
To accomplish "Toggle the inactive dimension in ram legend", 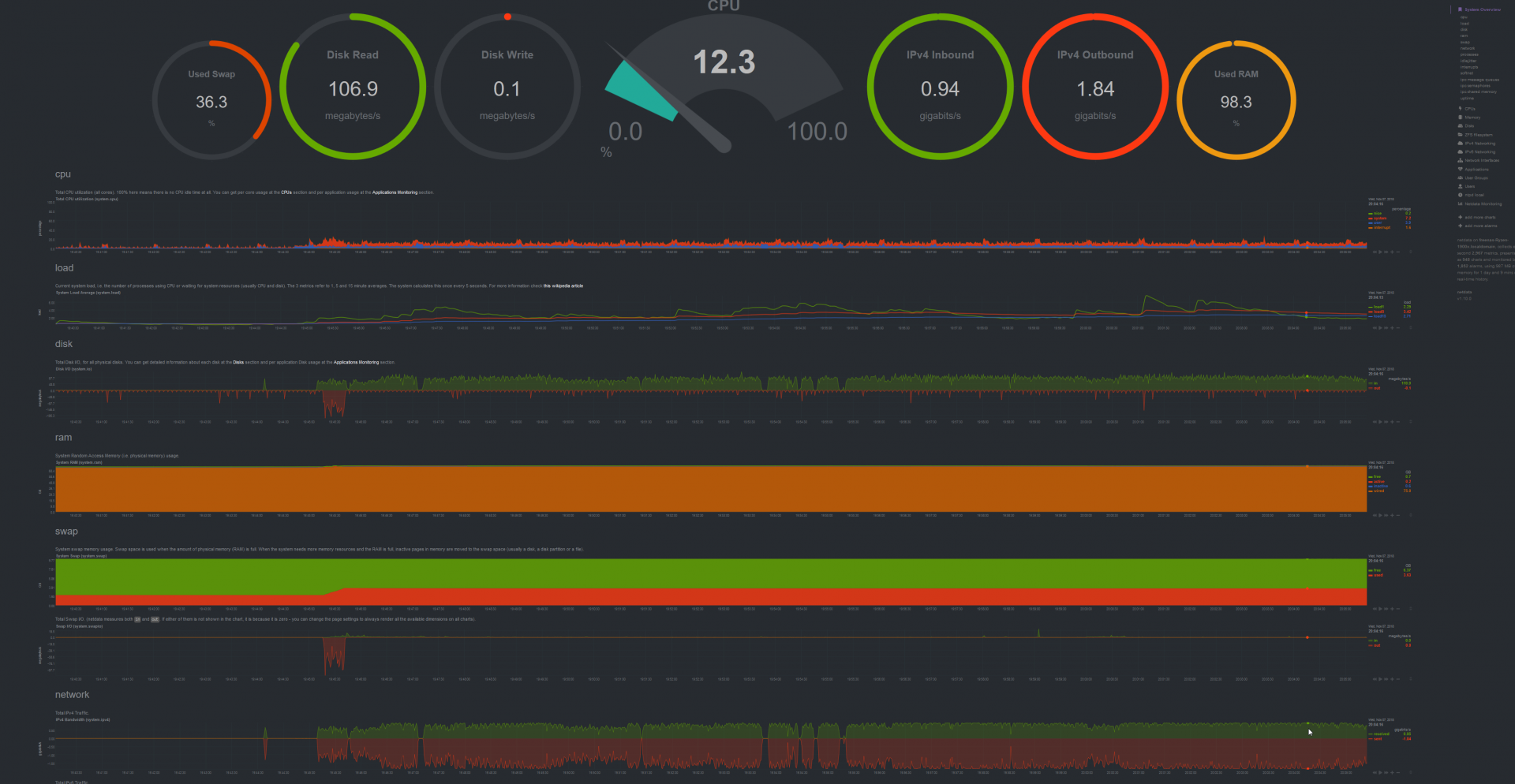I will click(1378, 486).
